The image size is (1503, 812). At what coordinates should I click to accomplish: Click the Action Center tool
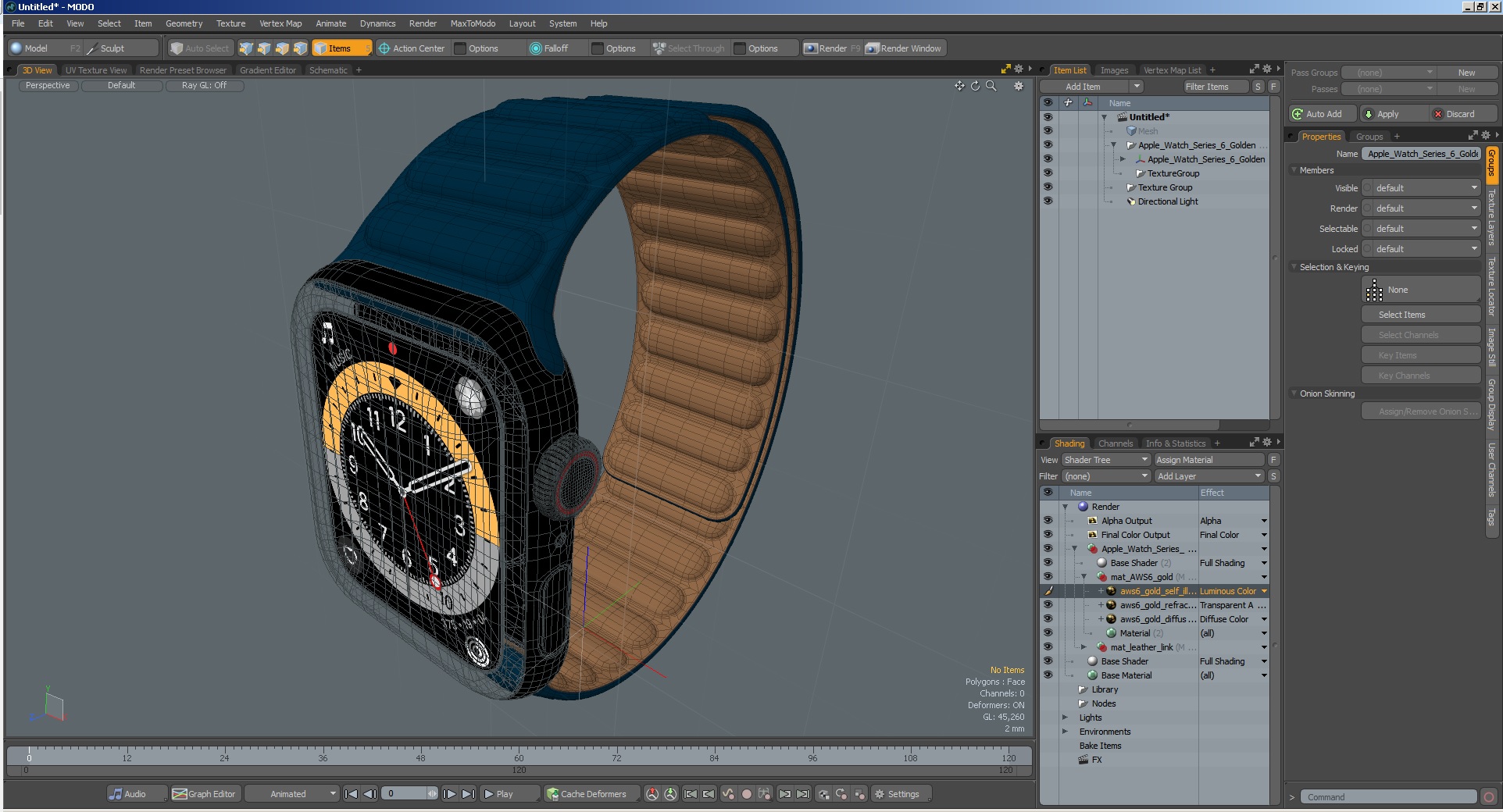(x=412, y=48)
